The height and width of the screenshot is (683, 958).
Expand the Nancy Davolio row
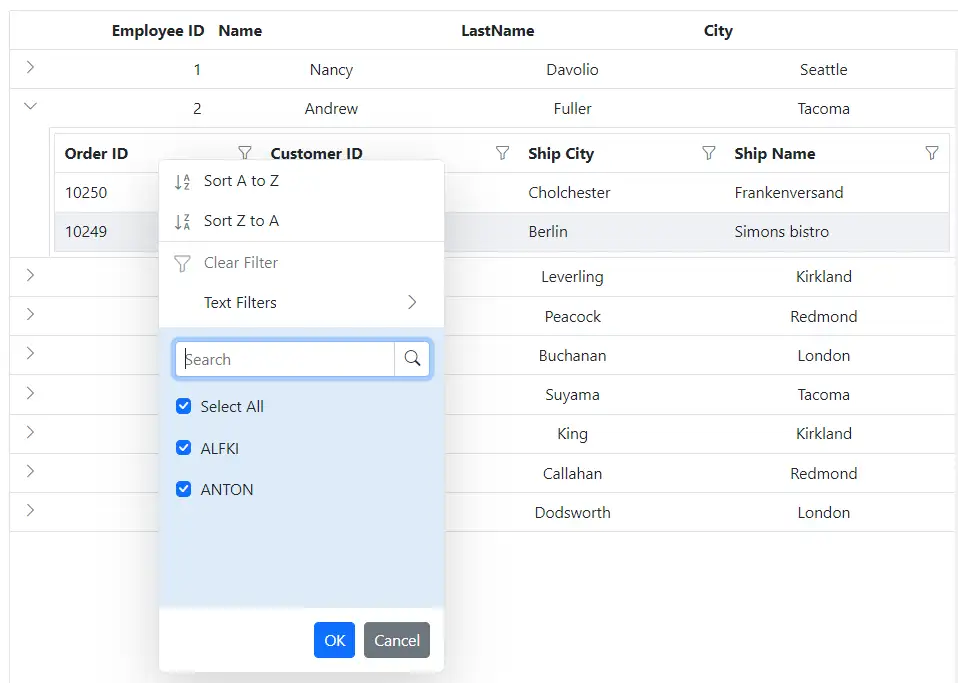pos(30,68)
